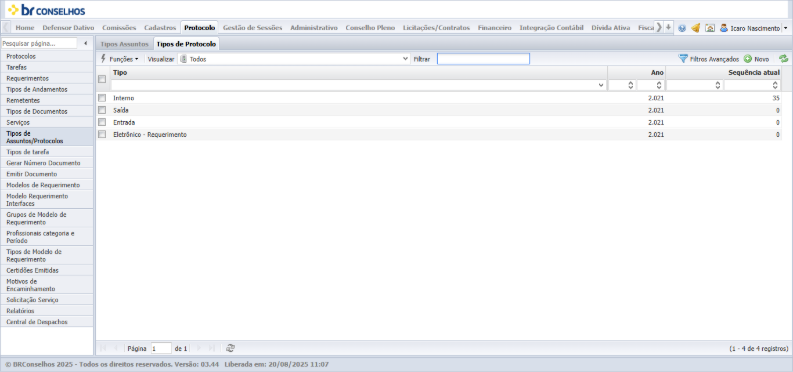Switch to the Cadastros tab
793x372 pixels.
160,28
